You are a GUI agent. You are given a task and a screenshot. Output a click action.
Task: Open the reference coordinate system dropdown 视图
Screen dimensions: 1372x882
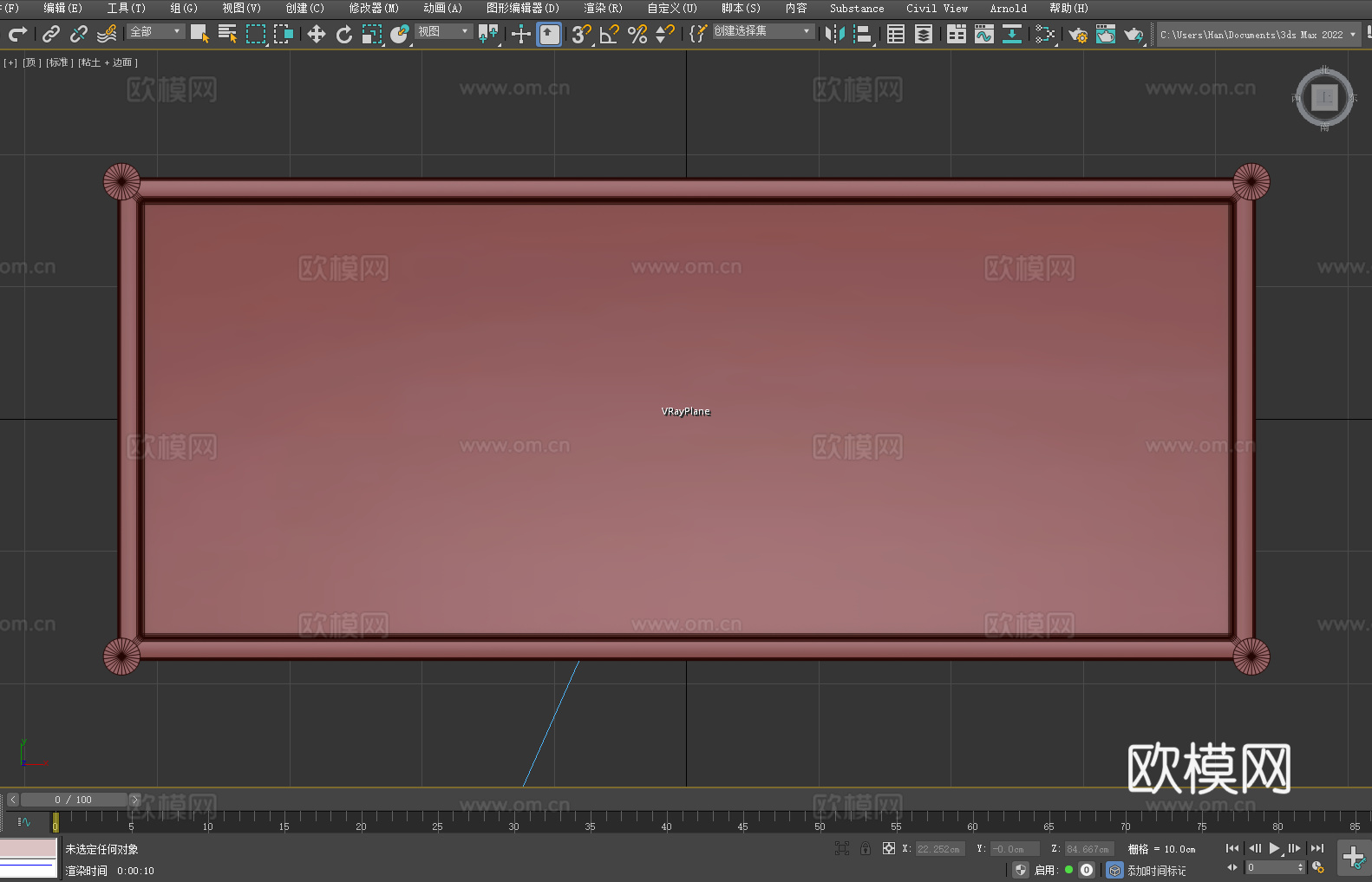pyautogui.click(x=443, y=31)
